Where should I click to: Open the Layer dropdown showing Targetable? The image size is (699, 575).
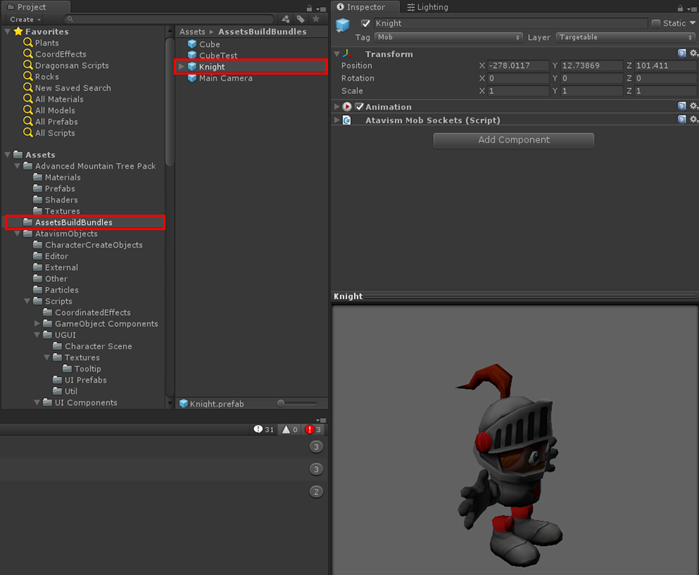click(624, 37)
